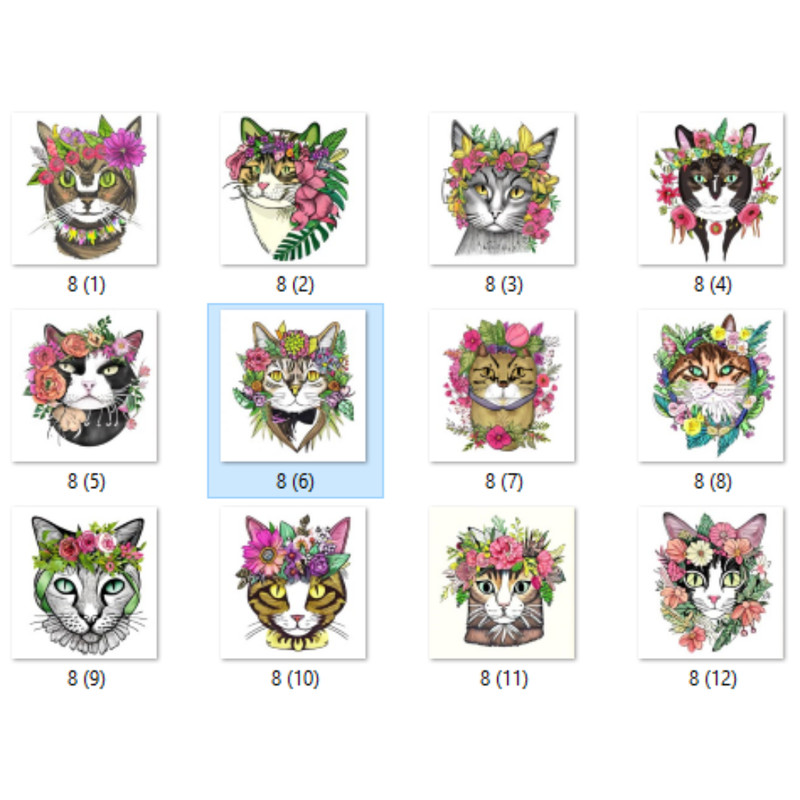The width and height of the screenshot is (800, 800).
Task: Select the file label 8 (12)
Action: click(713, 679)
